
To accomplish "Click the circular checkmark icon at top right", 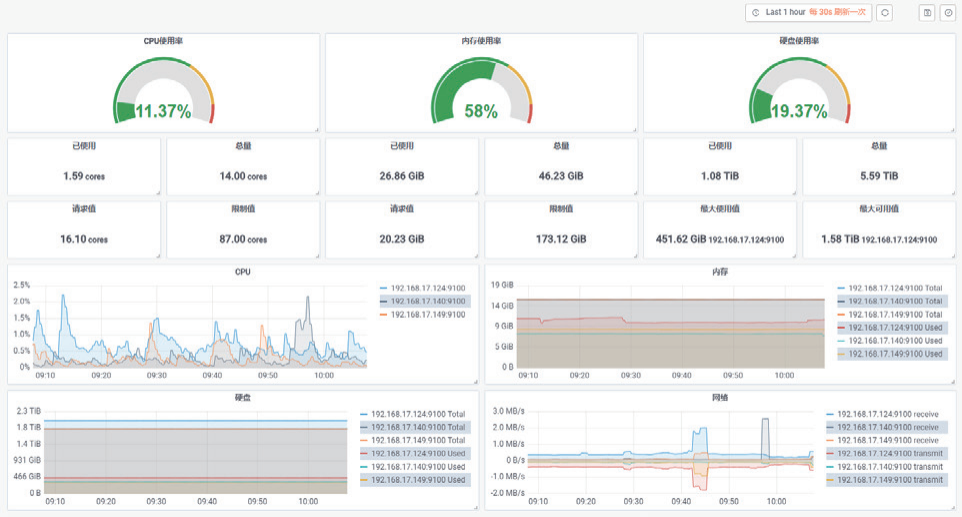I will [x=948, y=12].
